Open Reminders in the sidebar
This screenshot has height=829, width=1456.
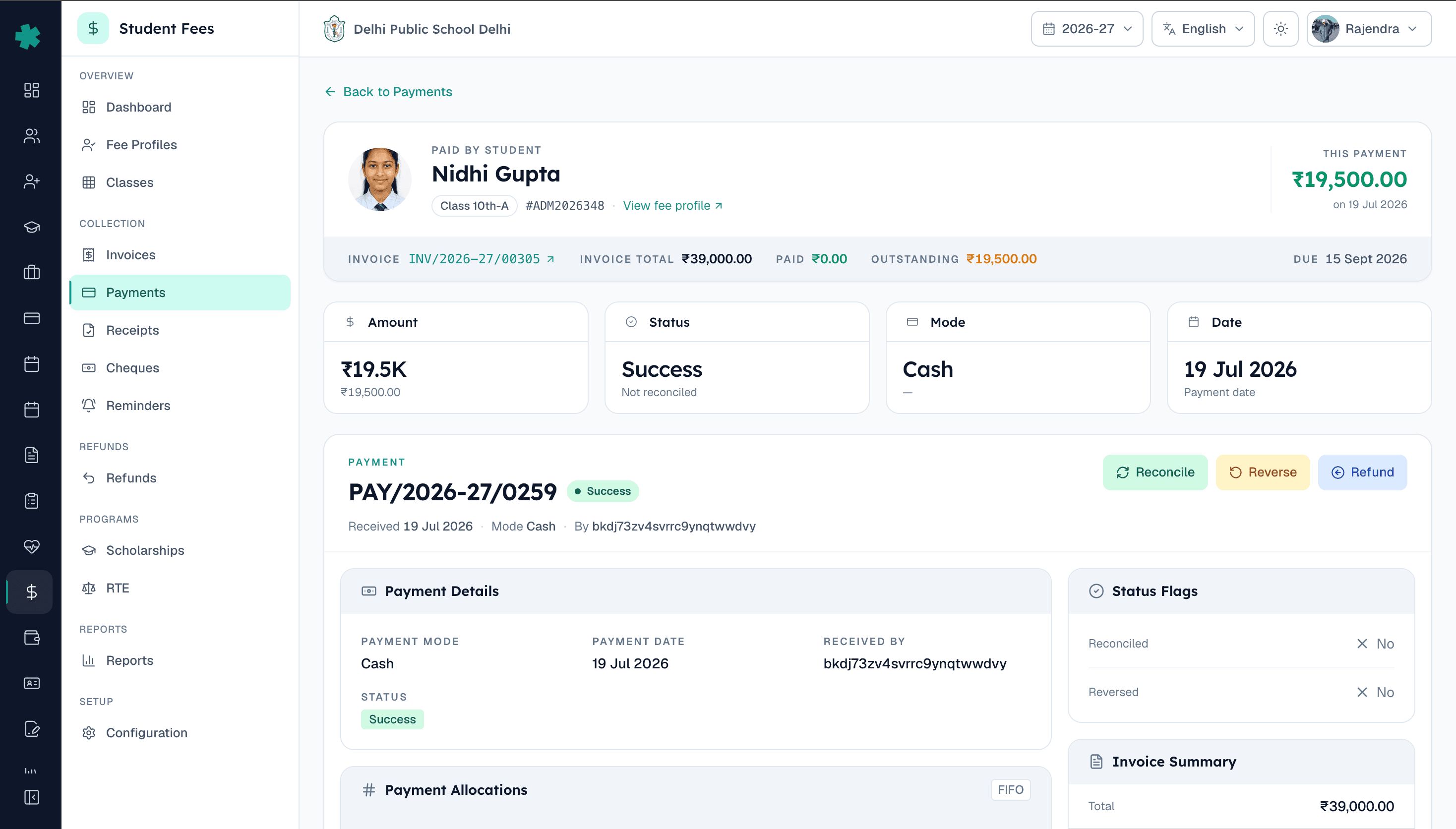(x=180, y=406)
